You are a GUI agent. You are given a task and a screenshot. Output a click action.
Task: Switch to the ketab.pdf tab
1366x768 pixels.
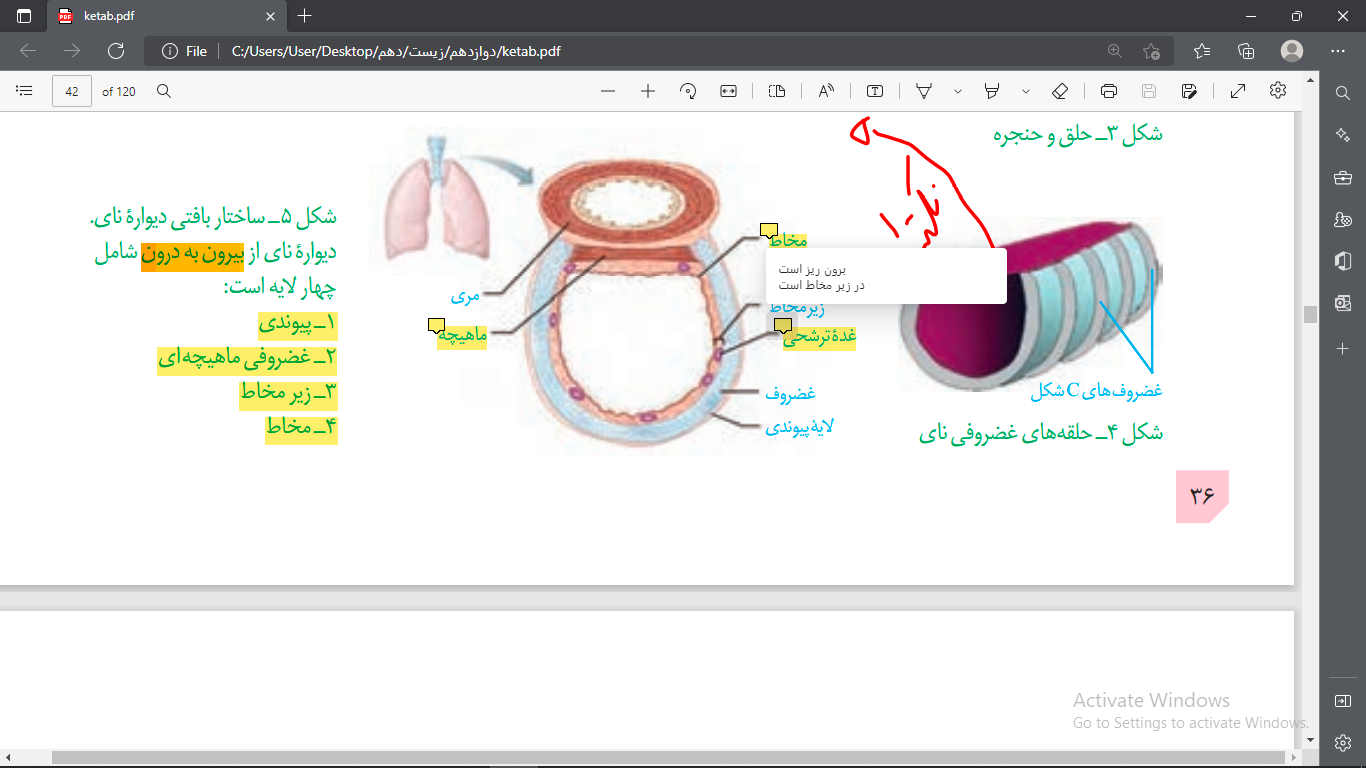click(165, 16)
